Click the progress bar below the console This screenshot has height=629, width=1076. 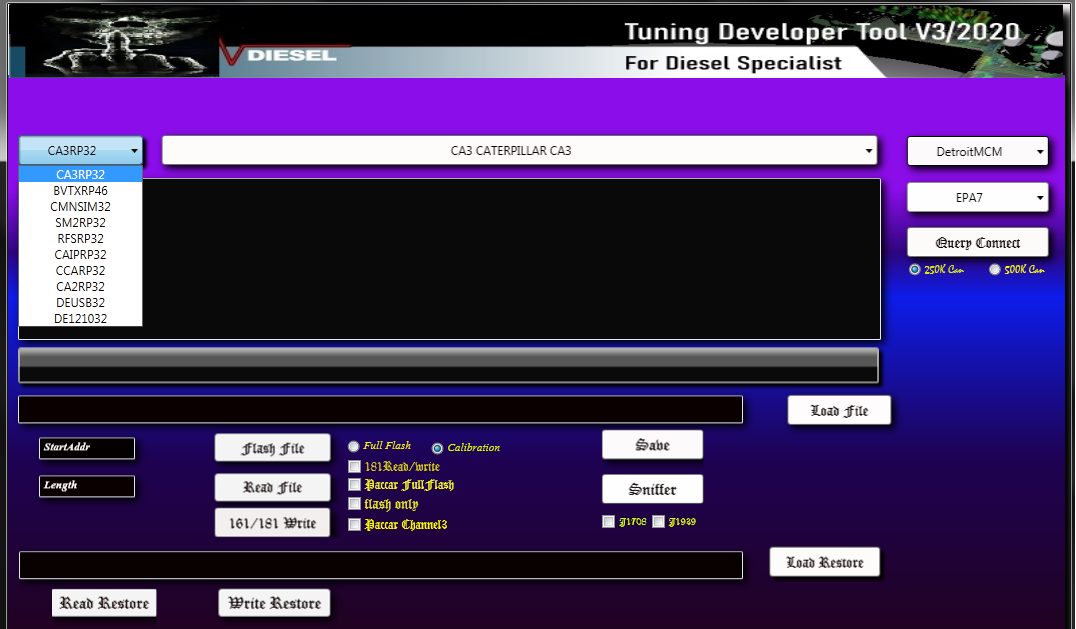pyautogui.click(x=448, y=366)
